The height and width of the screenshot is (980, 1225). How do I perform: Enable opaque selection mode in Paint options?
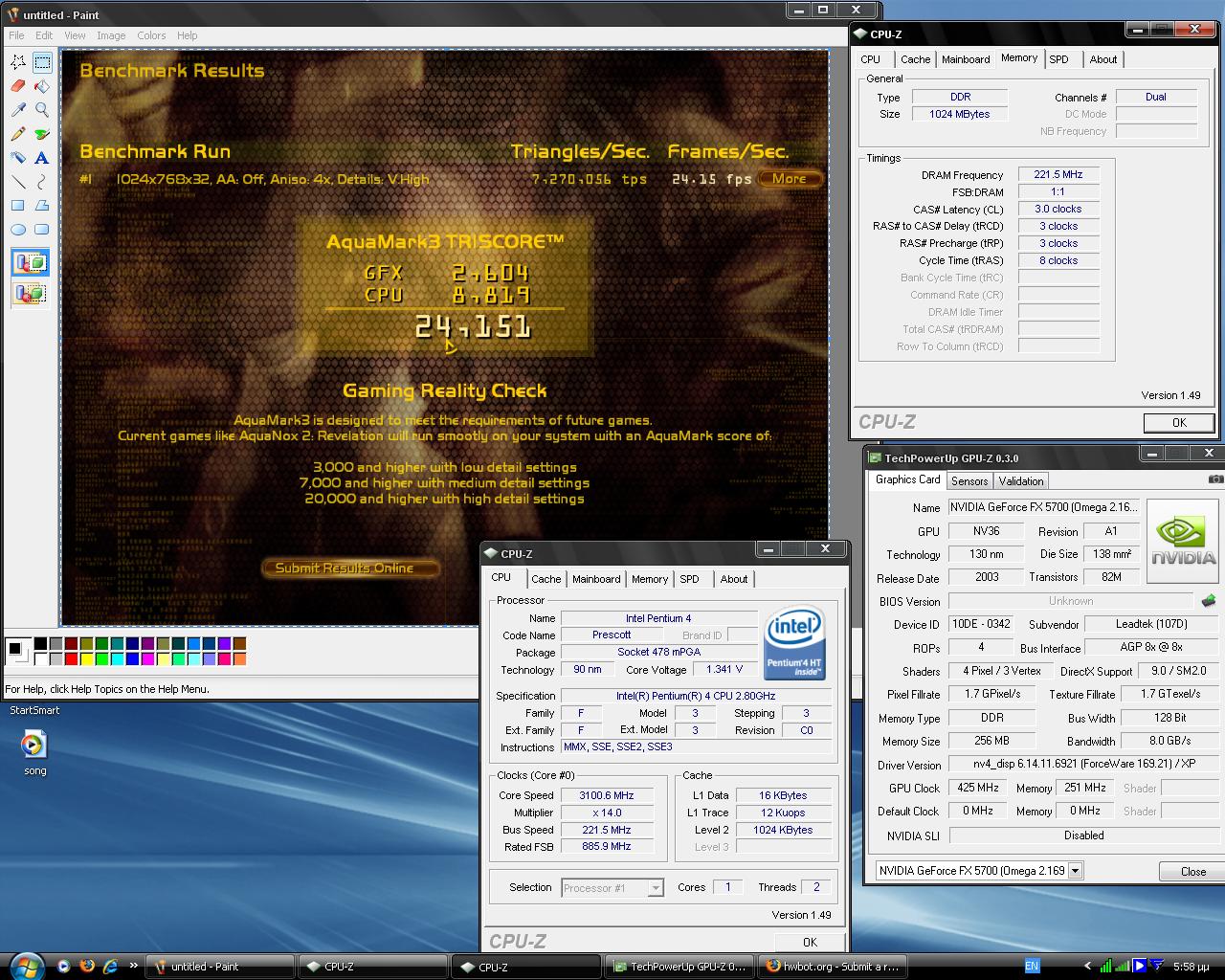pos(30,262)
